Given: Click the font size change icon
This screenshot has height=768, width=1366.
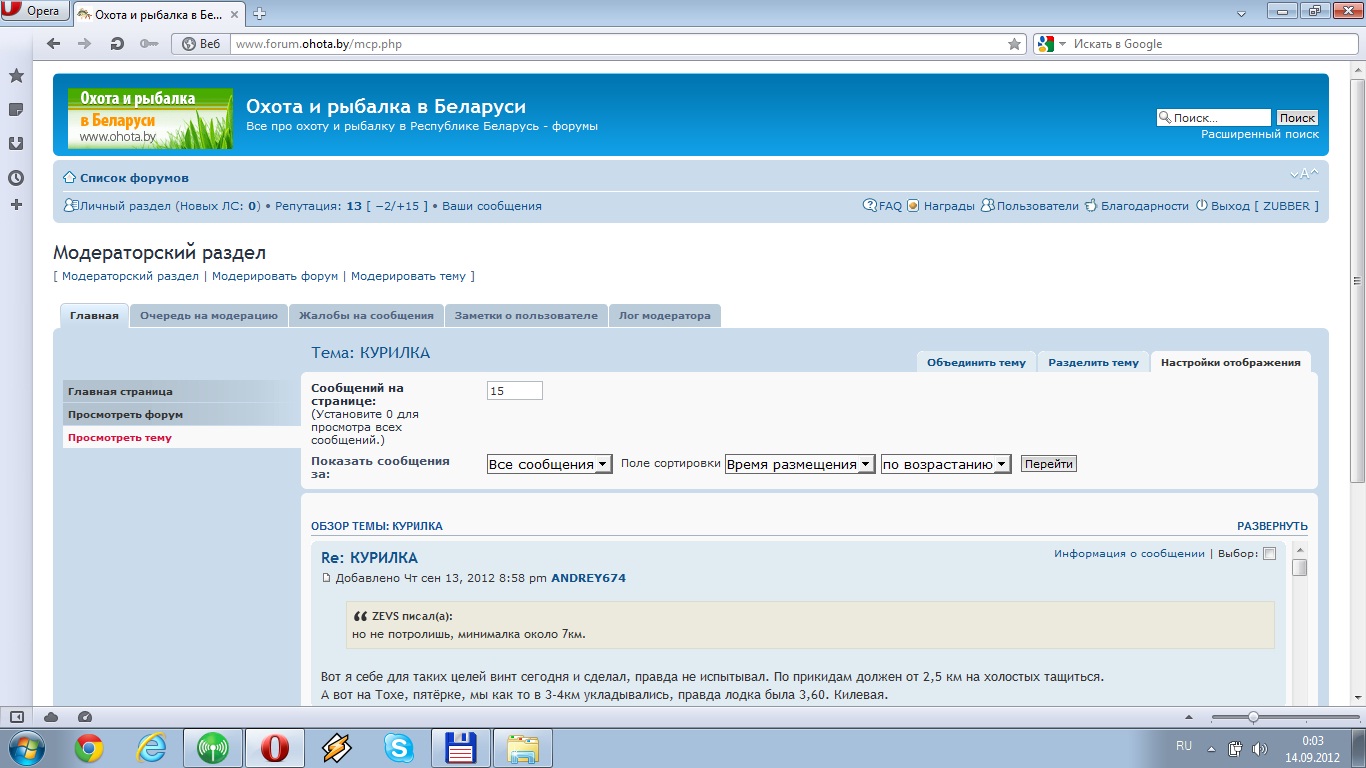Looking at the screenshot, I should (x=1303, y=174).
